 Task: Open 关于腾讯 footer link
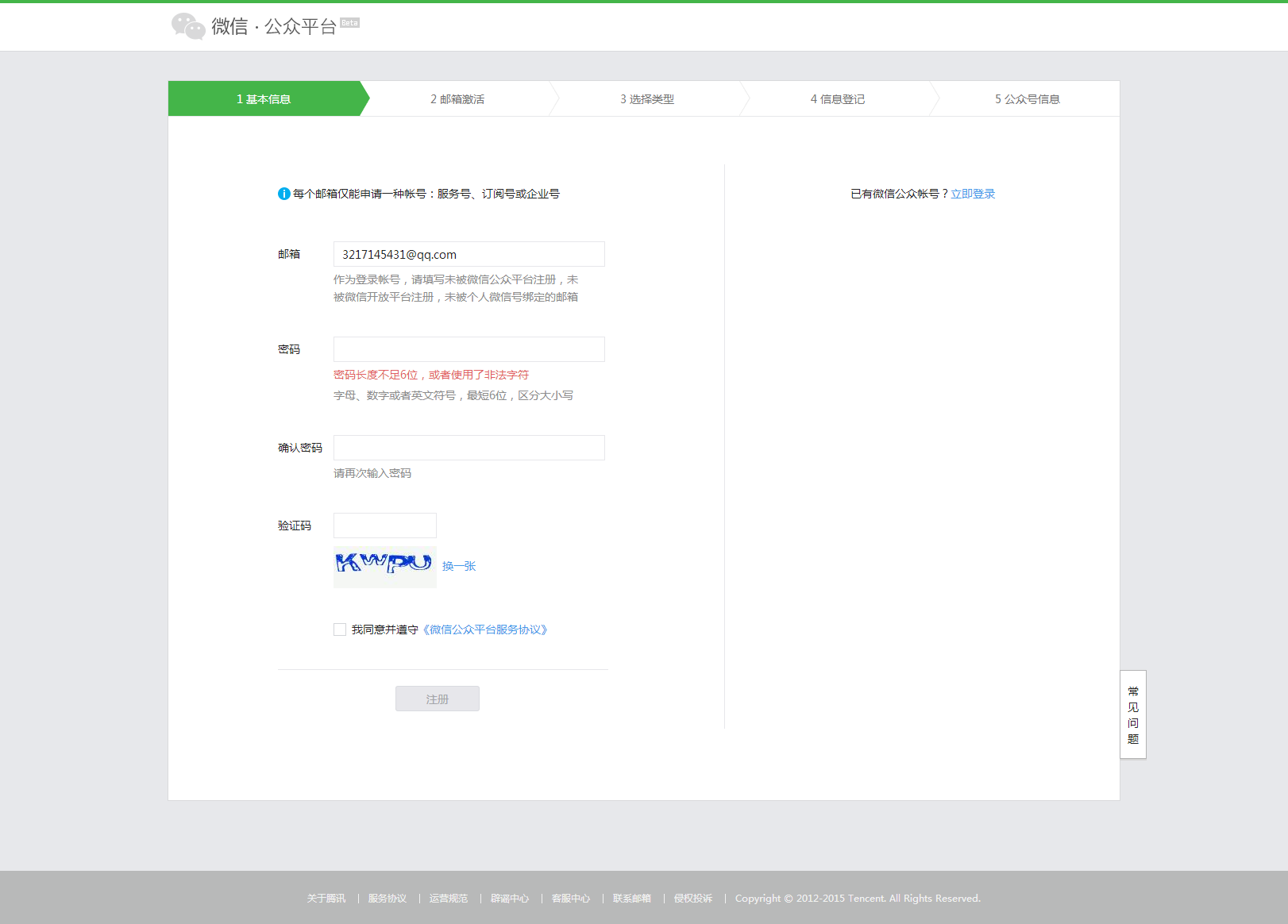pos(326,899)
